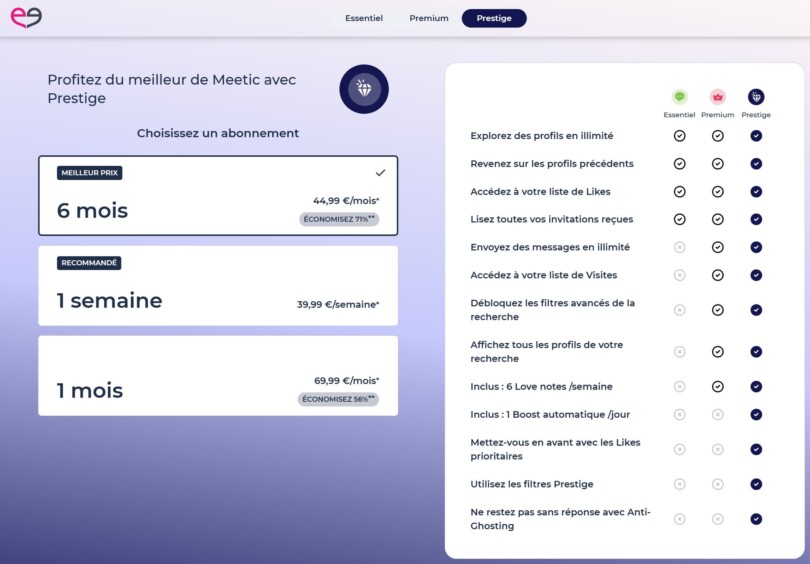Click Premium check for 6 Love notes
This screenshot has height=564, width=810.
point(718,387)
